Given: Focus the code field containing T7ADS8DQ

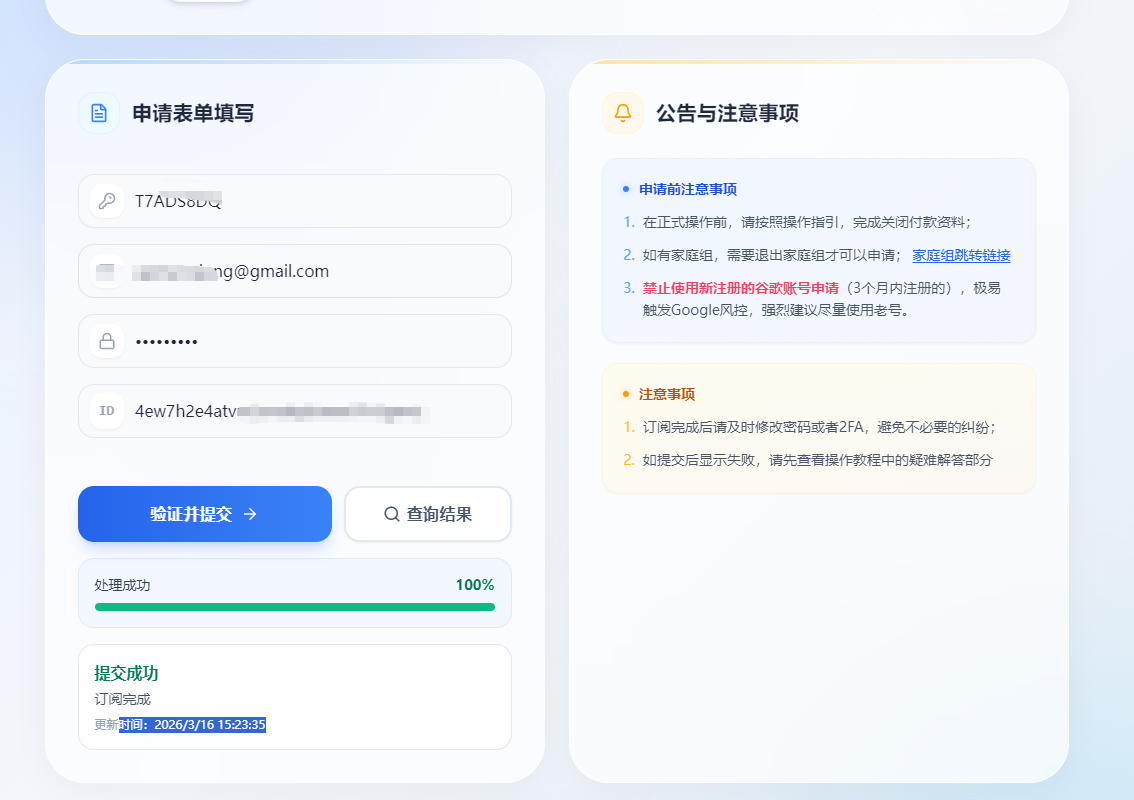Looking at the screenshot, I should click(320, 201).
